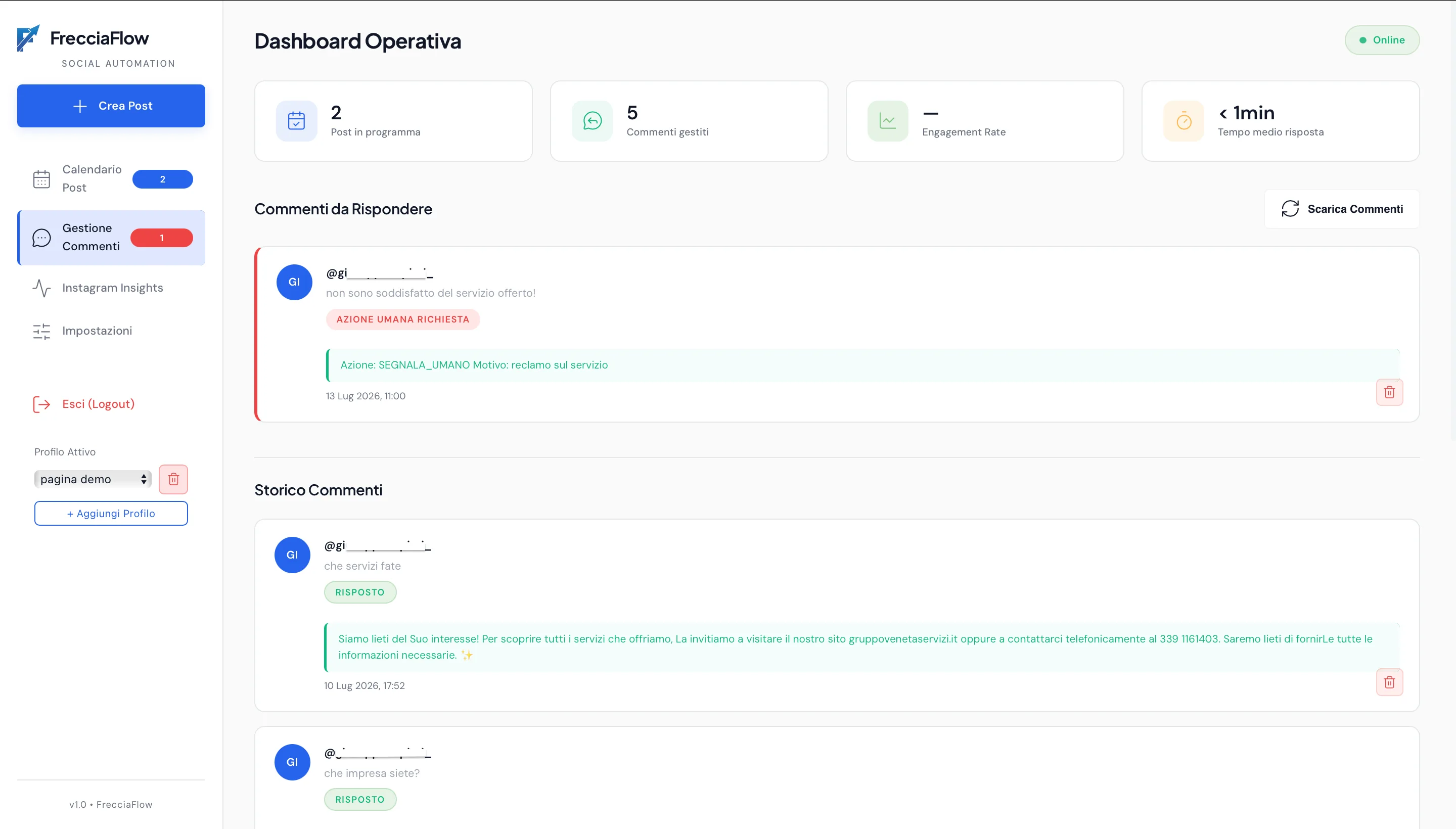The height and width of the screenshot is (829, 1456).
Task: Click the GI avatar on the dissatisfied comment
Action: point(294,283)
